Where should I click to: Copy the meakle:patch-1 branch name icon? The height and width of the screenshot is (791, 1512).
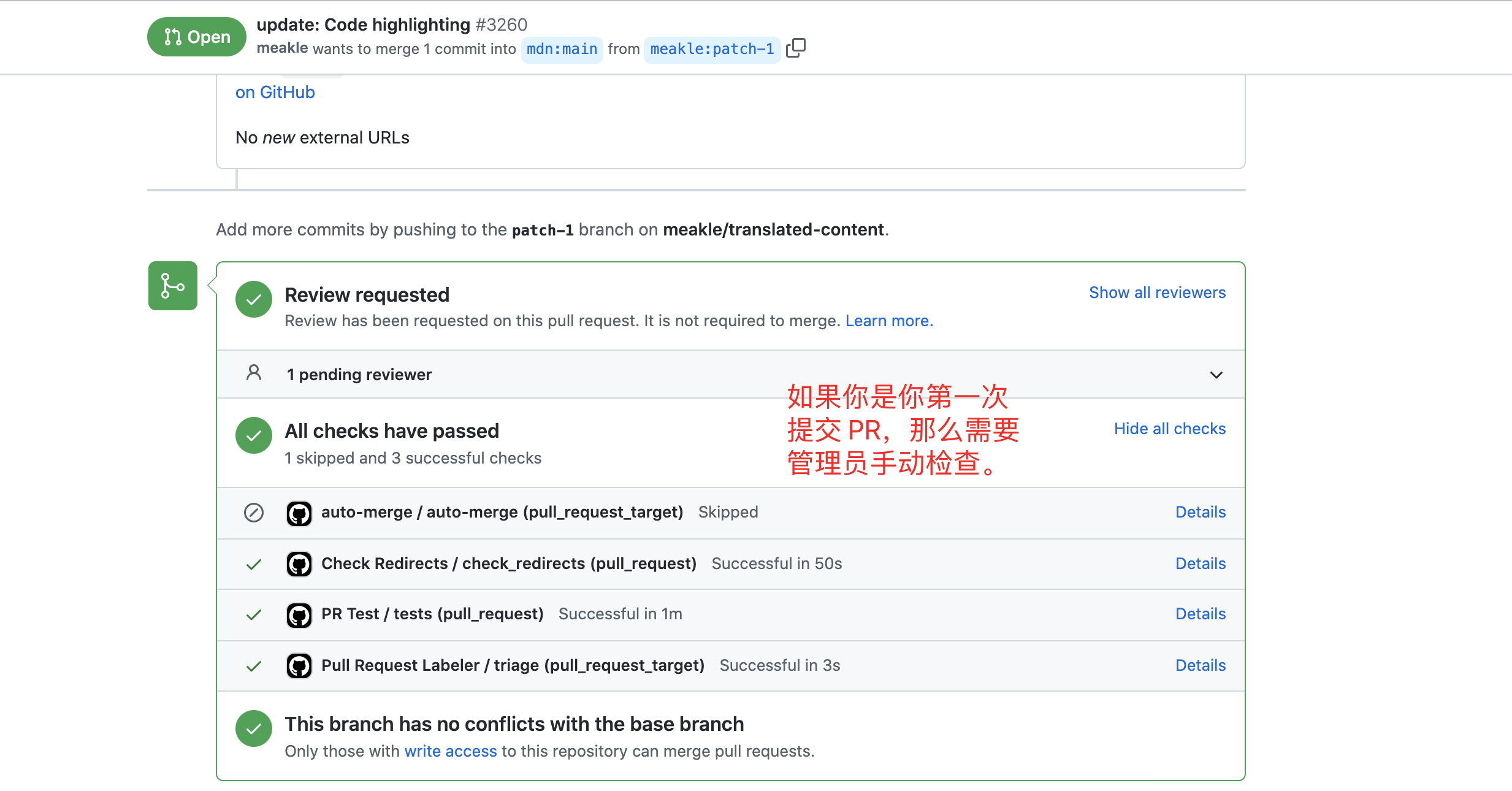796,48
